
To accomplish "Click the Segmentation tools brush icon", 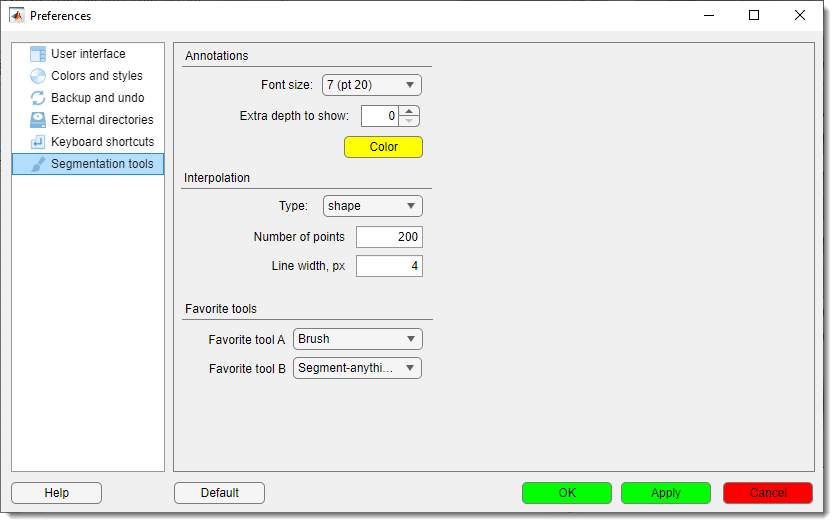I will coord(38,164).
